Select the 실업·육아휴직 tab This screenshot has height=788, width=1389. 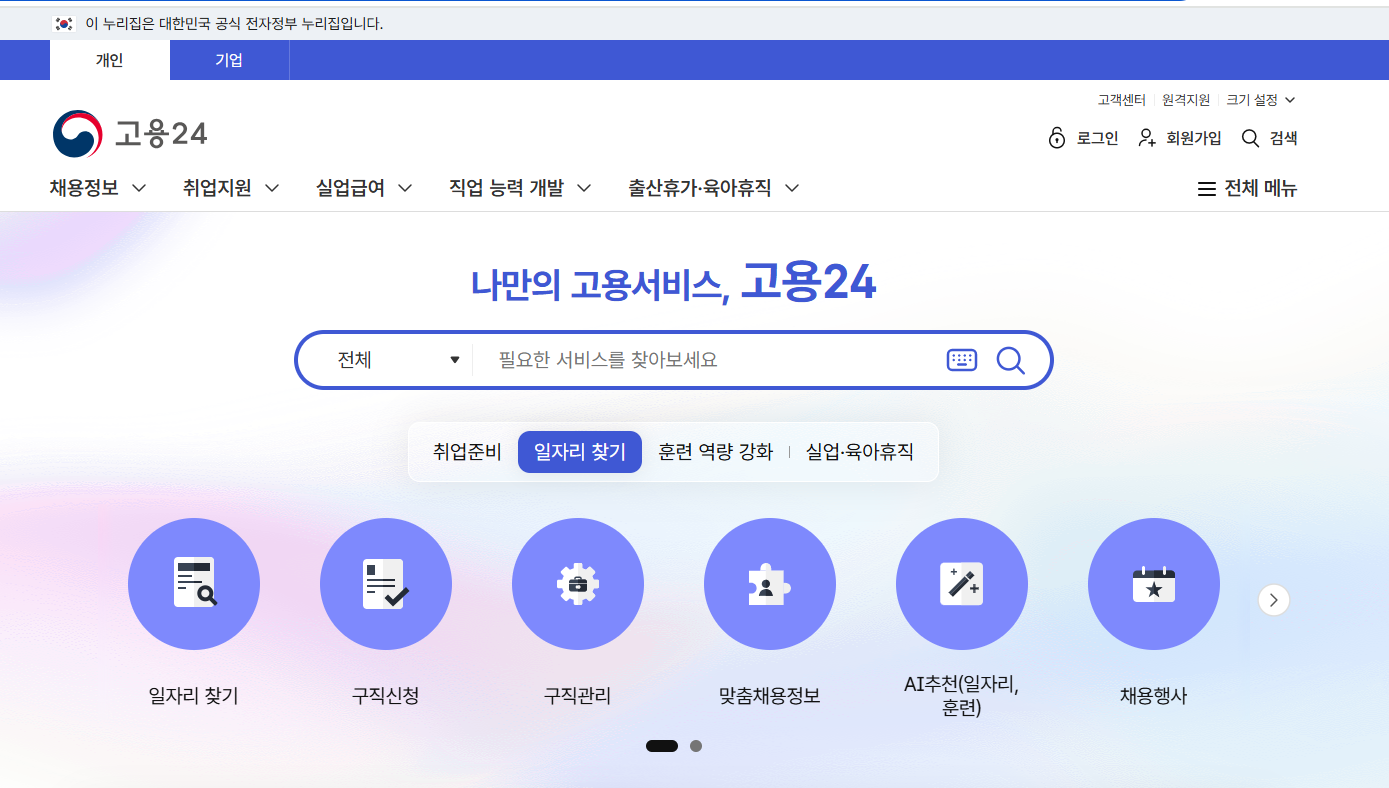click(x=860, y=452)
